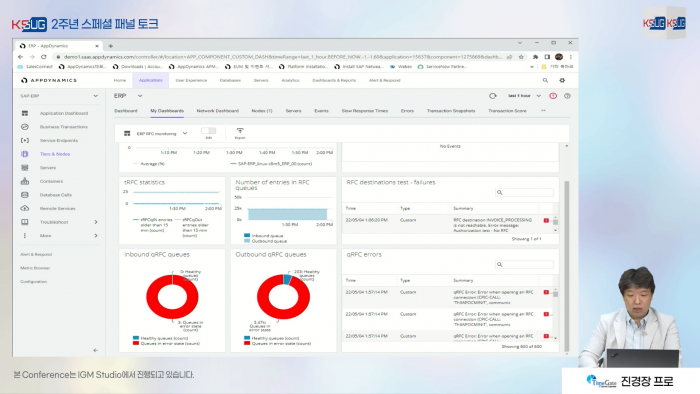Bookmark this page with star icon

point(521,57)
